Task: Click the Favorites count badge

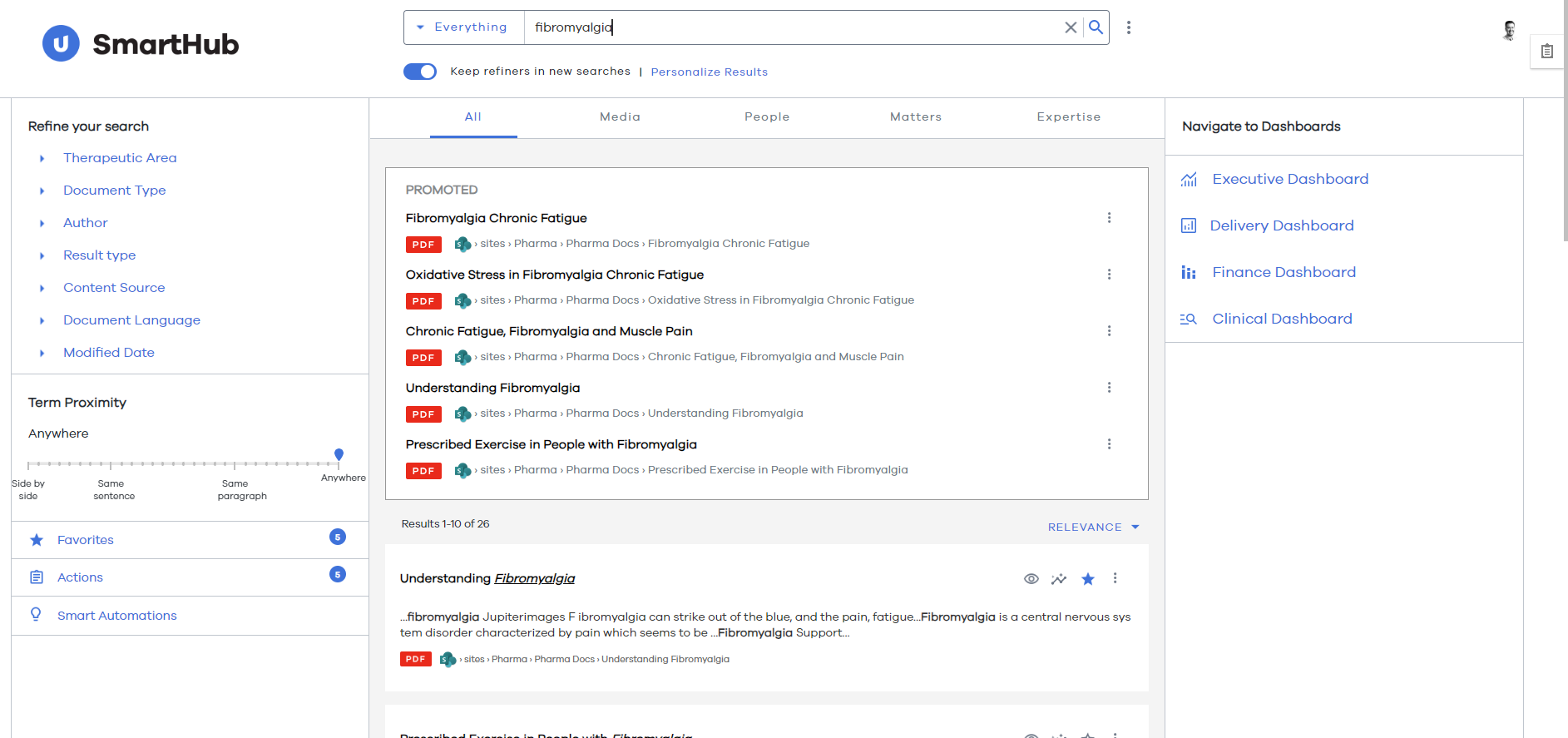Action: (338, 537)
